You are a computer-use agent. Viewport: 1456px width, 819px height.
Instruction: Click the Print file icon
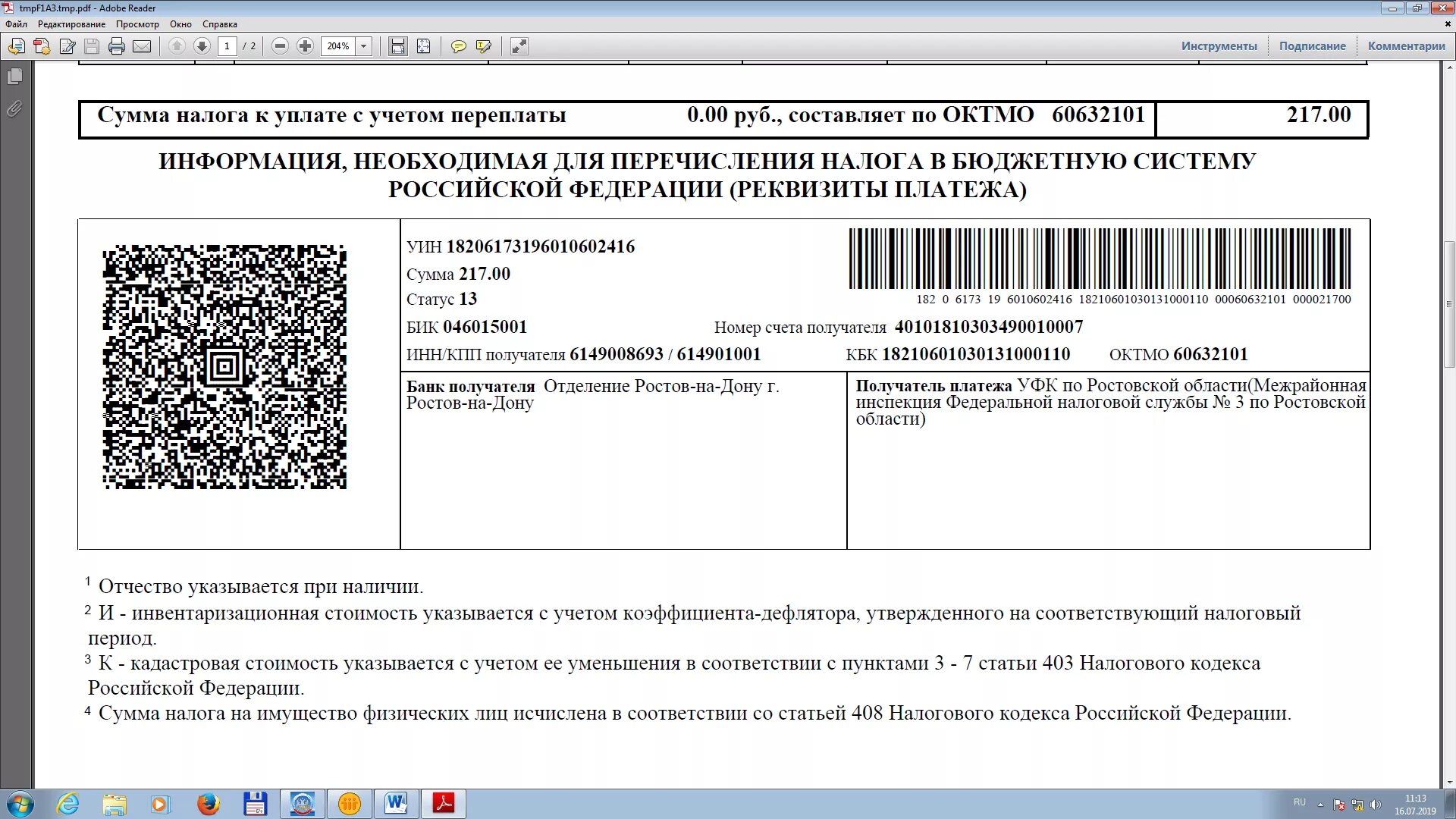point(116,46)
